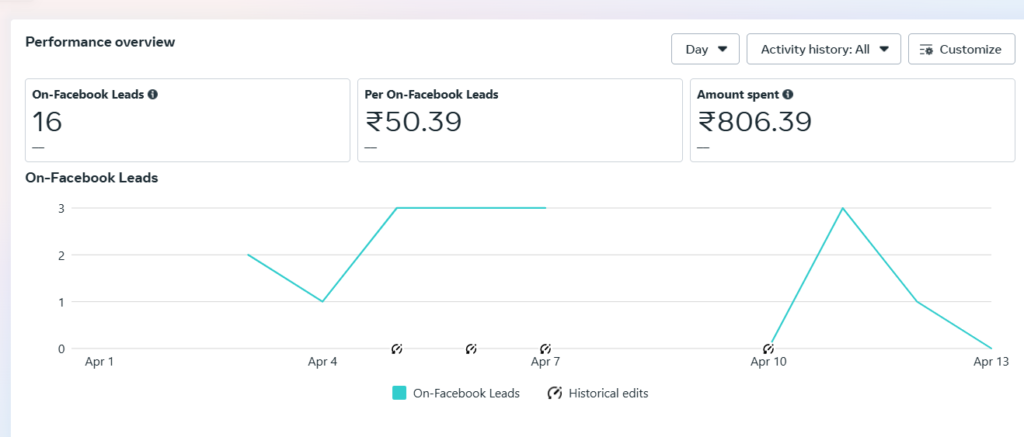Click info icon next to On-Facebook Leads
Screen dimensions: 1024x437
pos(153,94)
